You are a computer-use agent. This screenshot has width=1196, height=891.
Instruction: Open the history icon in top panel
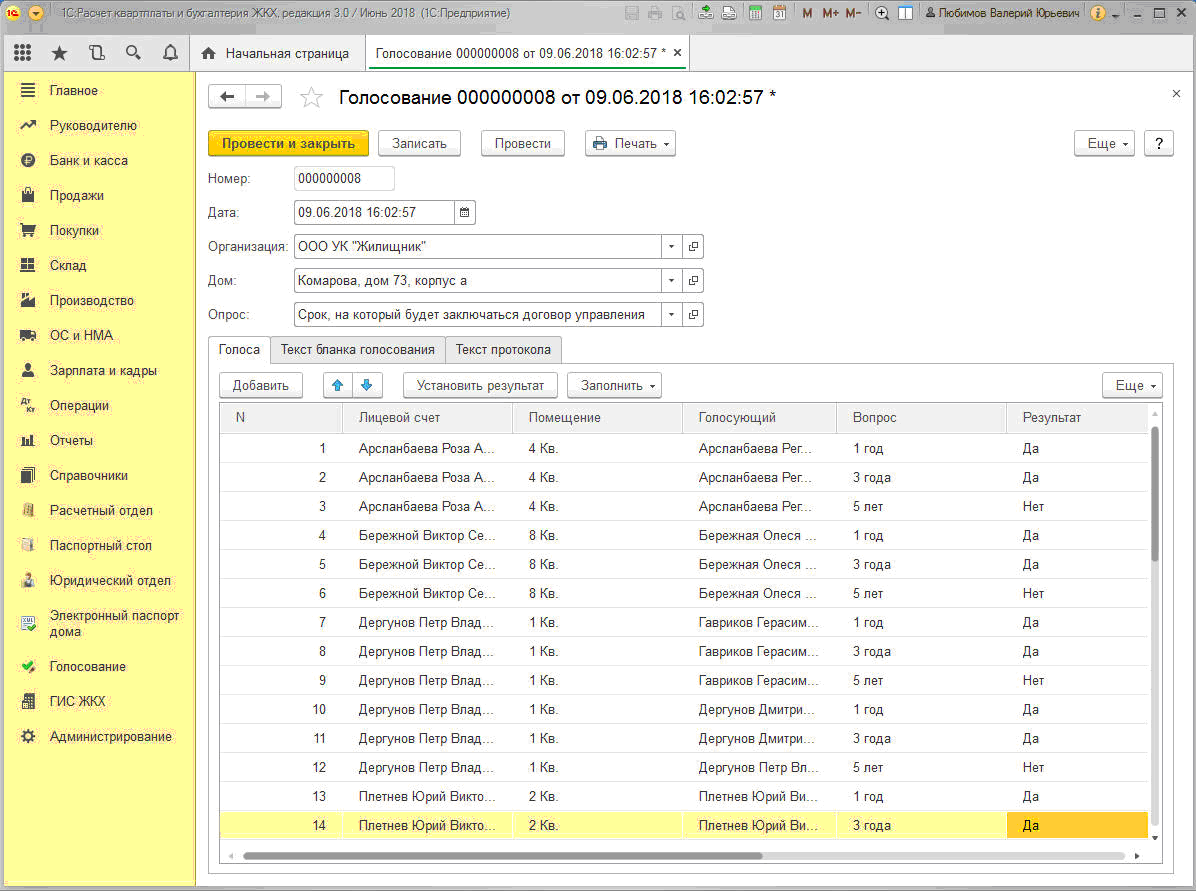coord(96,53)
